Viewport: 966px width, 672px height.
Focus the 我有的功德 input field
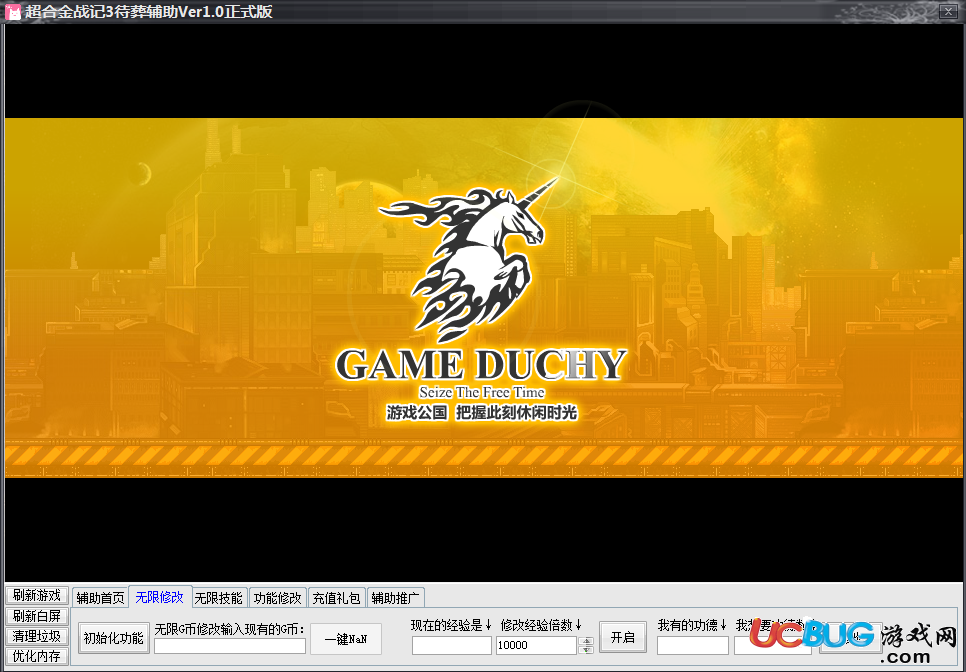(693, 645)
